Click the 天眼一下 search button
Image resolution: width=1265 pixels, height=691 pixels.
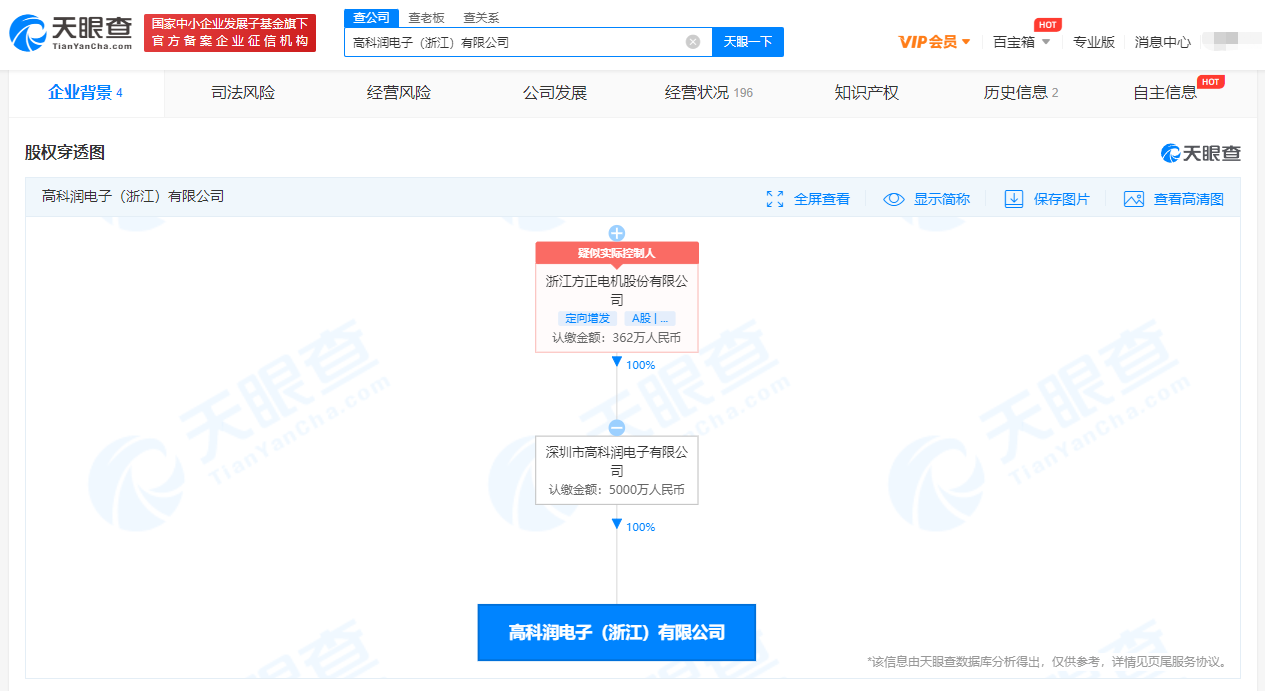747,42
